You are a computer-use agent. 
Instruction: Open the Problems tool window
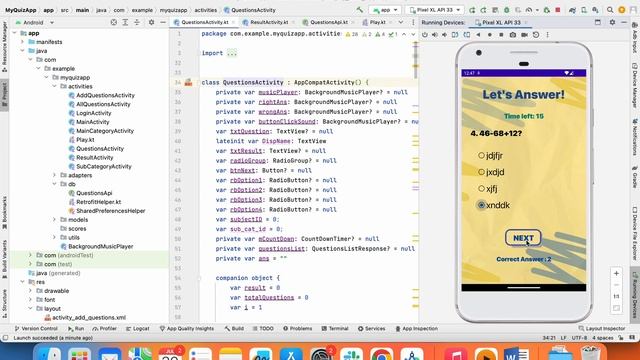pos(297,329)
